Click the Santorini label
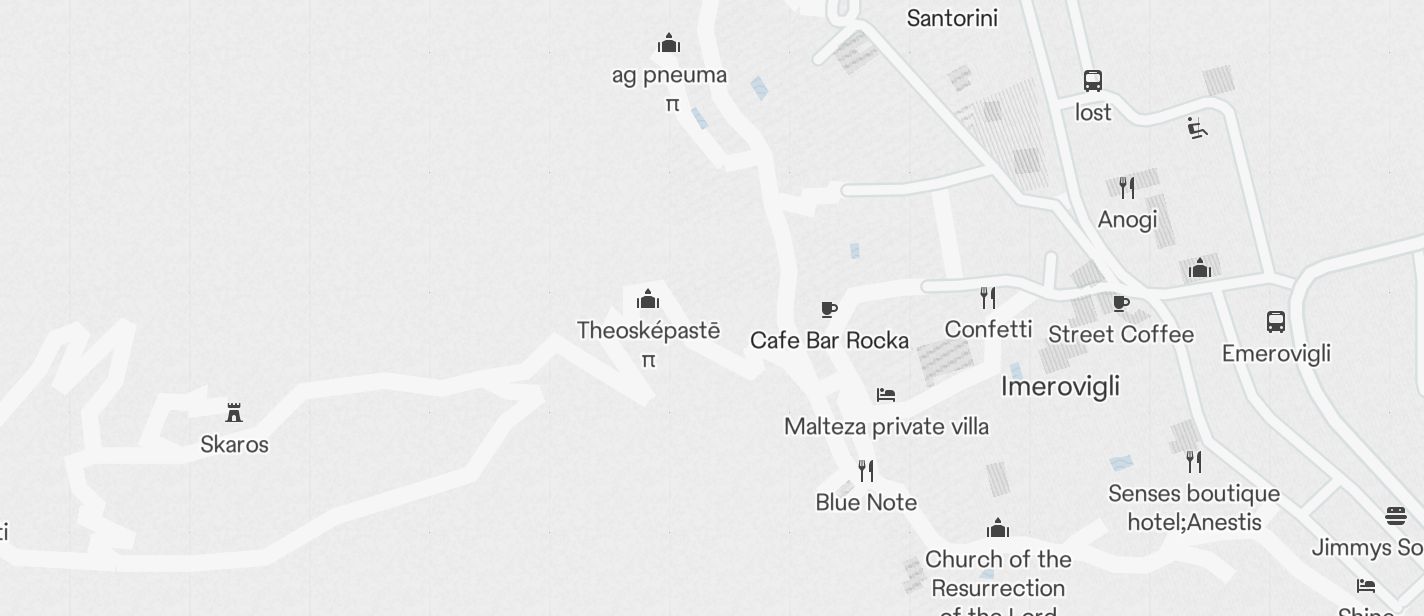The width and height of the screenshot is (1424, 616). (x=952, y=18)
